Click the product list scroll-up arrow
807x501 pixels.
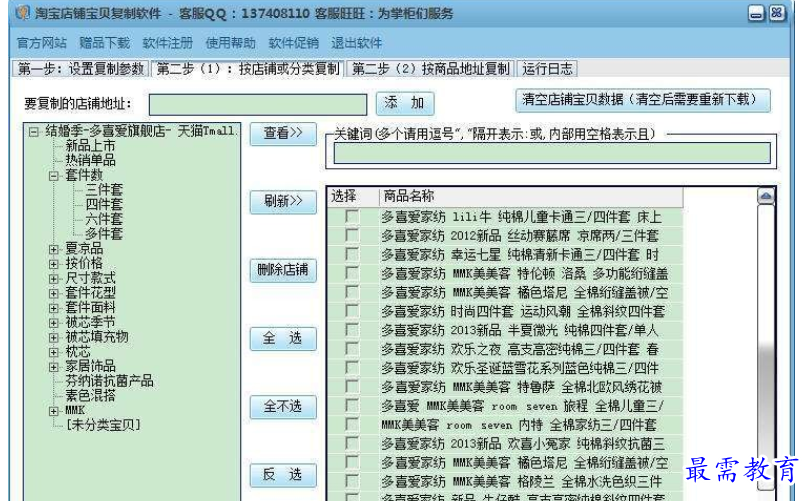[766, 196]
